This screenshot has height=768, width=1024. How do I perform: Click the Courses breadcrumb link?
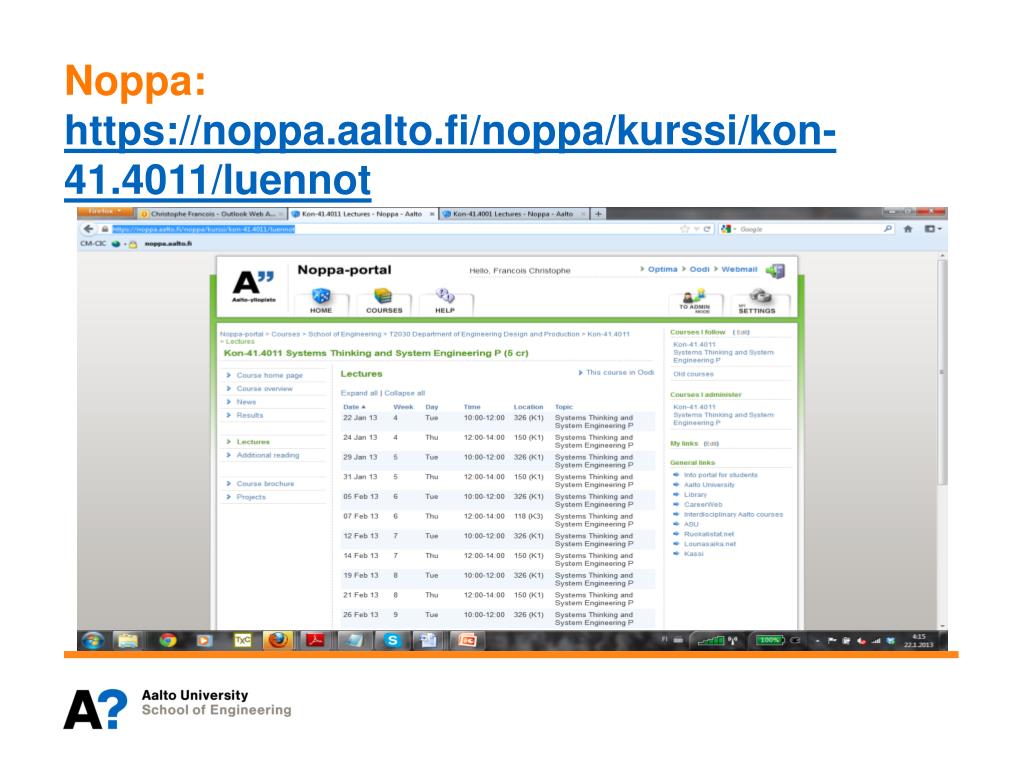285,334
